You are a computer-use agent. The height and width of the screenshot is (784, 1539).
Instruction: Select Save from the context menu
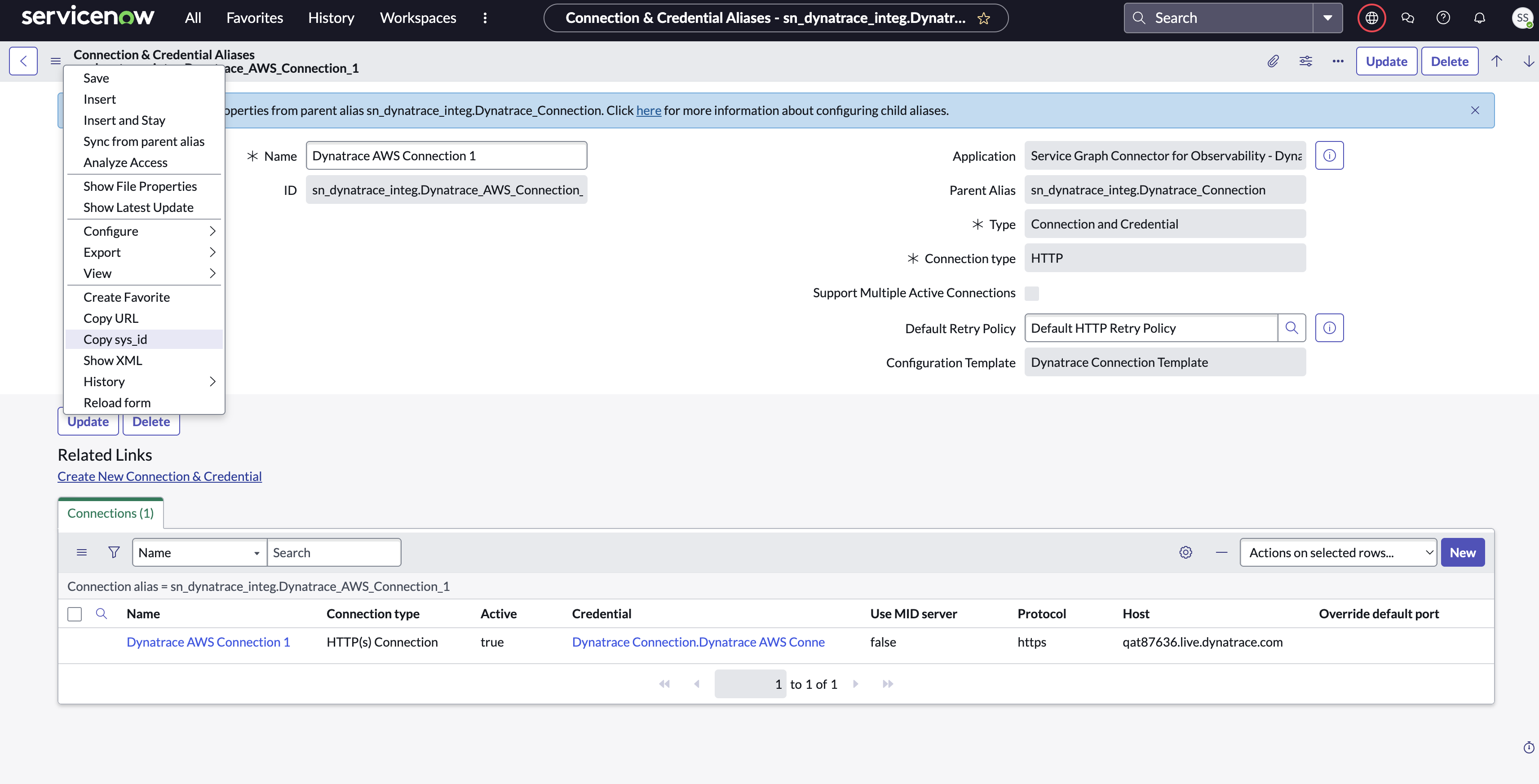[x=144, y=78]
